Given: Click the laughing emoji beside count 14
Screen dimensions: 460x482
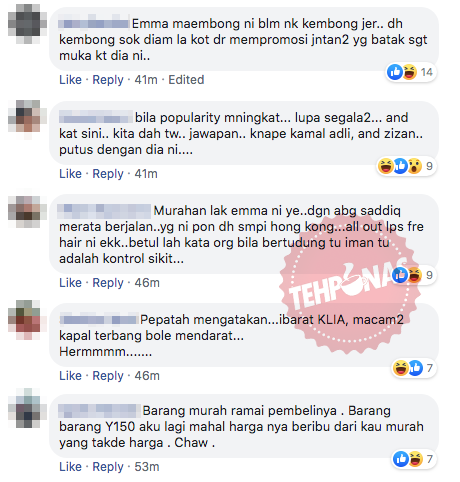Looking at the screenshot, I should [409, 72].
